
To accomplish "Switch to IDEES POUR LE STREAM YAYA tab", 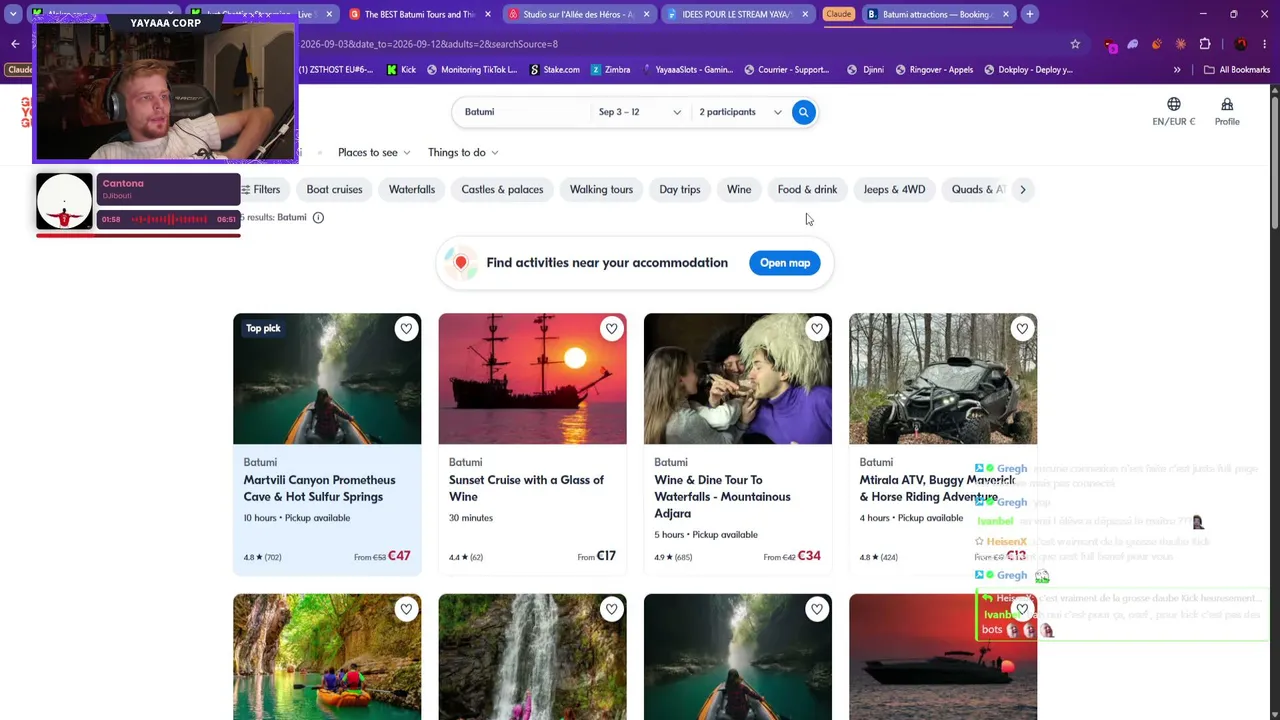I will 737,14.
